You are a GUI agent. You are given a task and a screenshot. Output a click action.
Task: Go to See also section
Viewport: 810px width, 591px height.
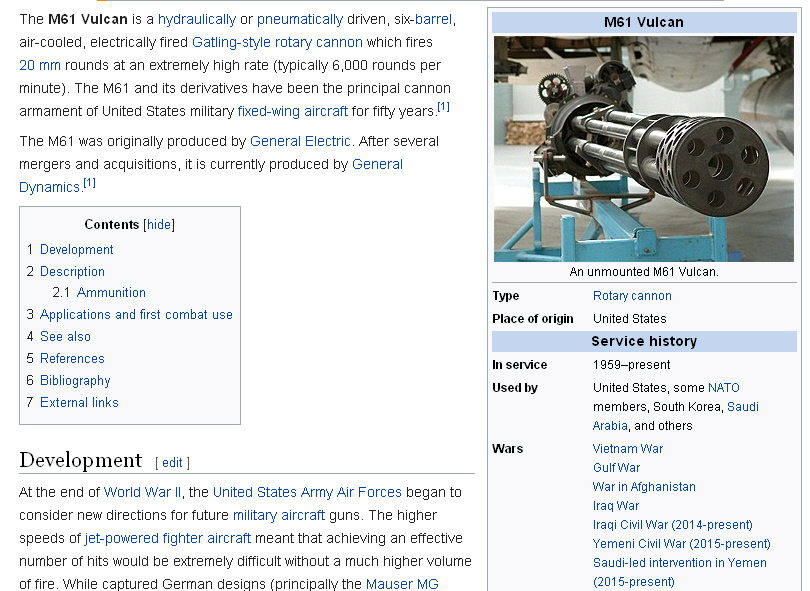pyautogui.click(x=65, y=336)
